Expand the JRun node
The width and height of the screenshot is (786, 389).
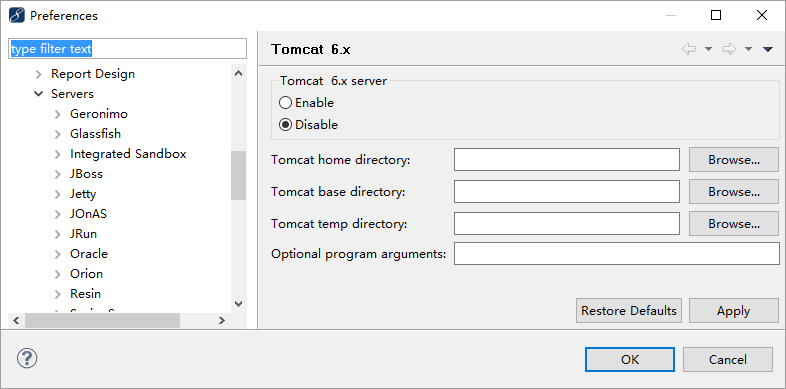click(x=58, y=235)
